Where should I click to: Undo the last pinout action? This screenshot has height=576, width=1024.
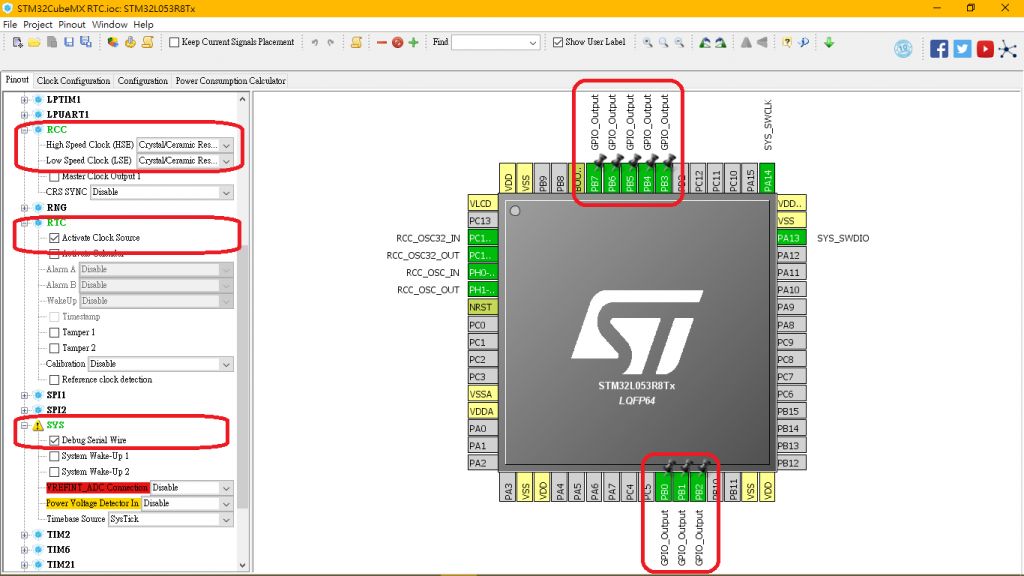point(315,42)
